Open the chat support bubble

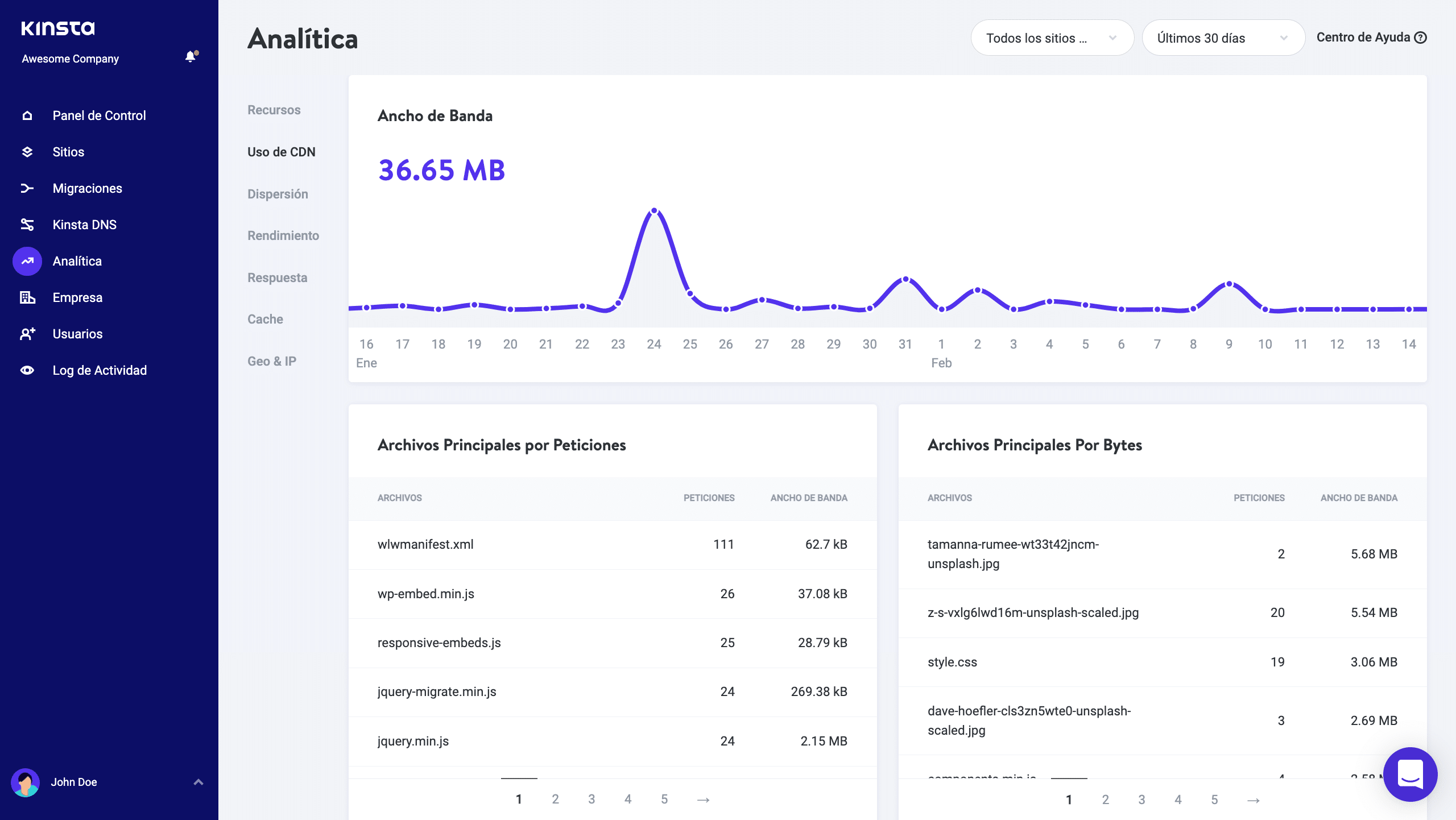1410,774
